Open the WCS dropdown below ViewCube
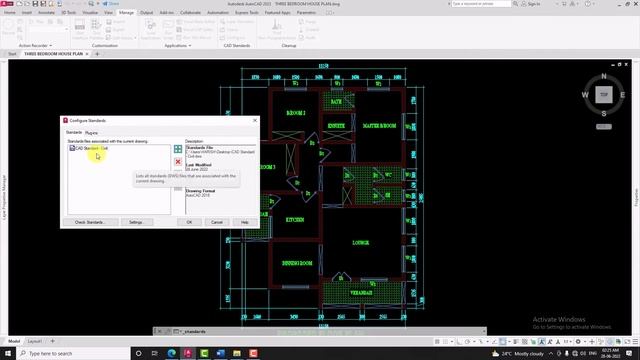 [604, 127]
